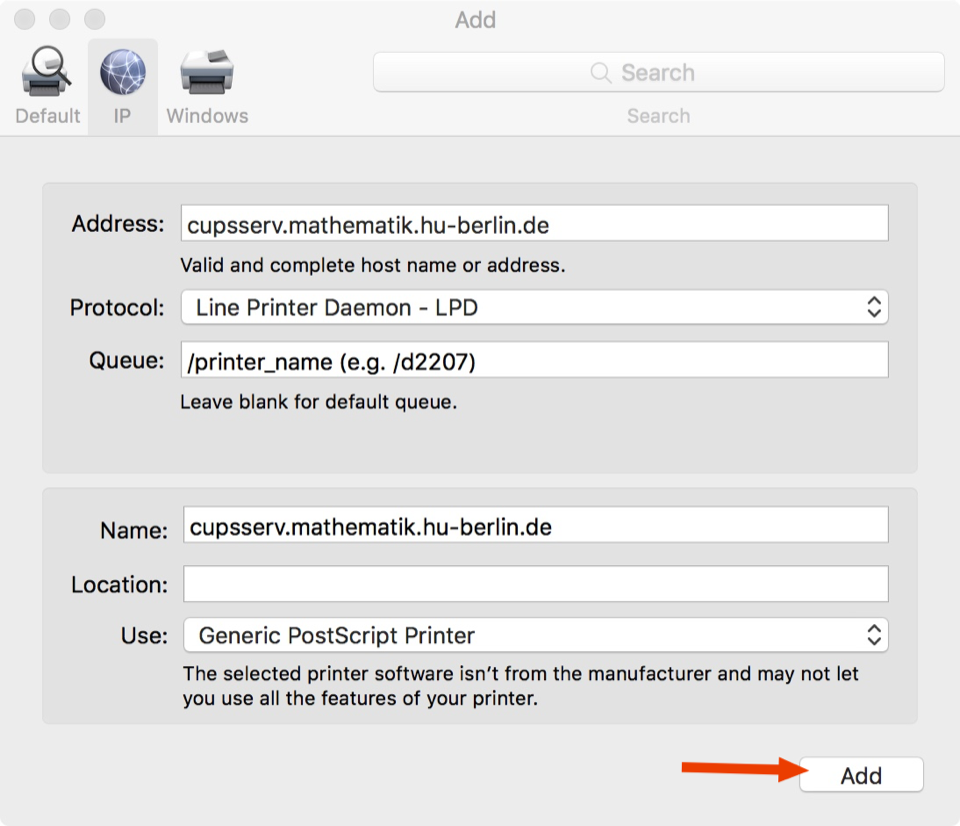Switch to the IP tab

[122, 85]
